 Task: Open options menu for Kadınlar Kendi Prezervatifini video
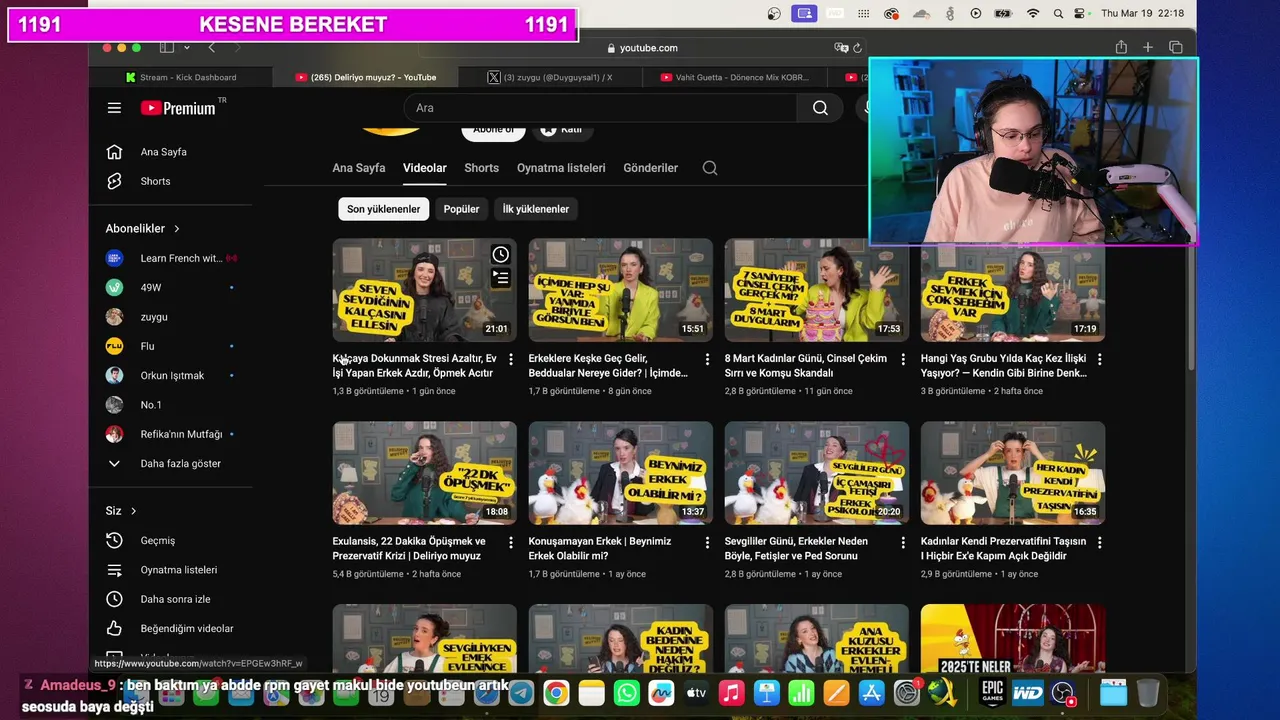pyautogui.click(x=1100, y=542)
